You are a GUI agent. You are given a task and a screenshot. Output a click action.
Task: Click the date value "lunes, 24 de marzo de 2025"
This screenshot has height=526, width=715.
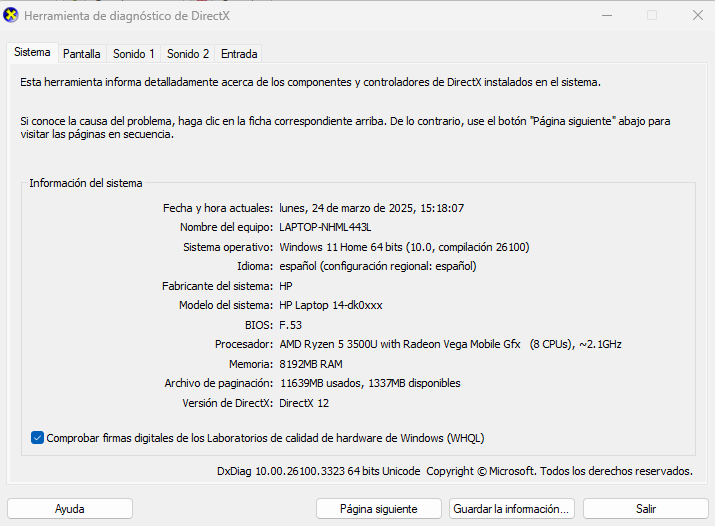(x=347, y=208)
